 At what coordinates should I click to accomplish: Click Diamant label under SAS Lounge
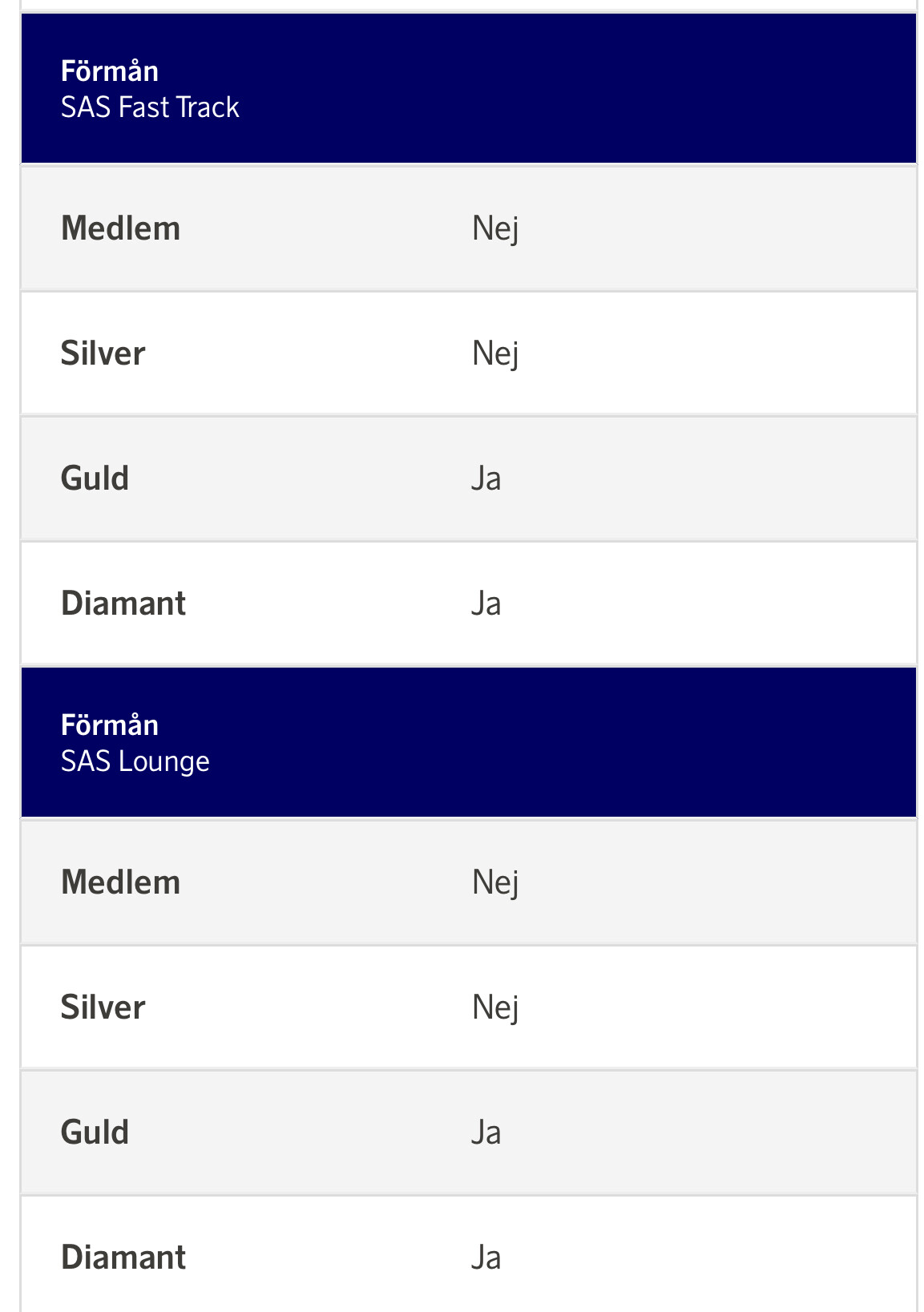point(123,1258)
